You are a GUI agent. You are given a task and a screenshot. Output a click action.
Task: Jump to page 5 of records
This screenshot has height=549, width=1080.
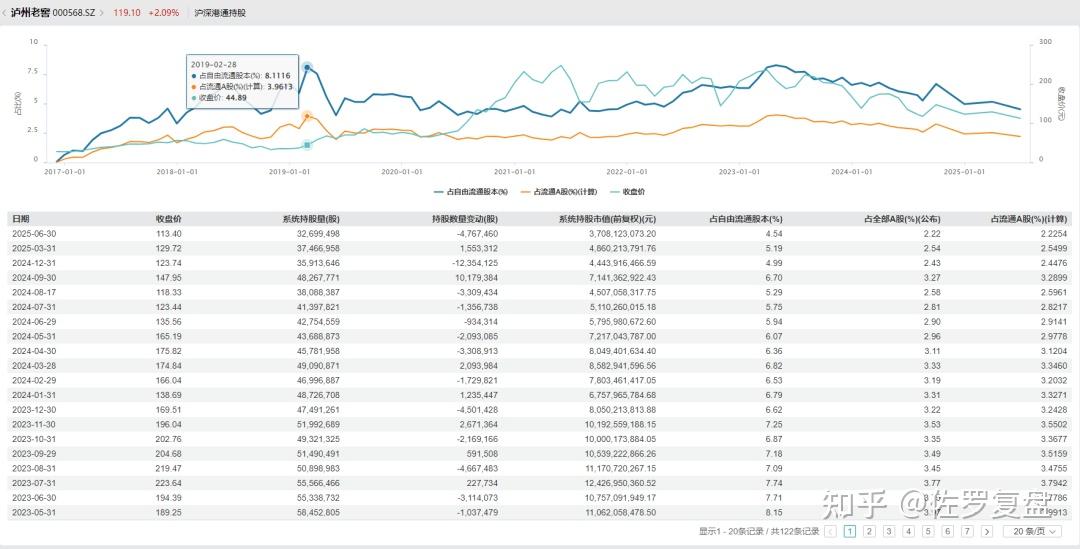coord(928,531)
